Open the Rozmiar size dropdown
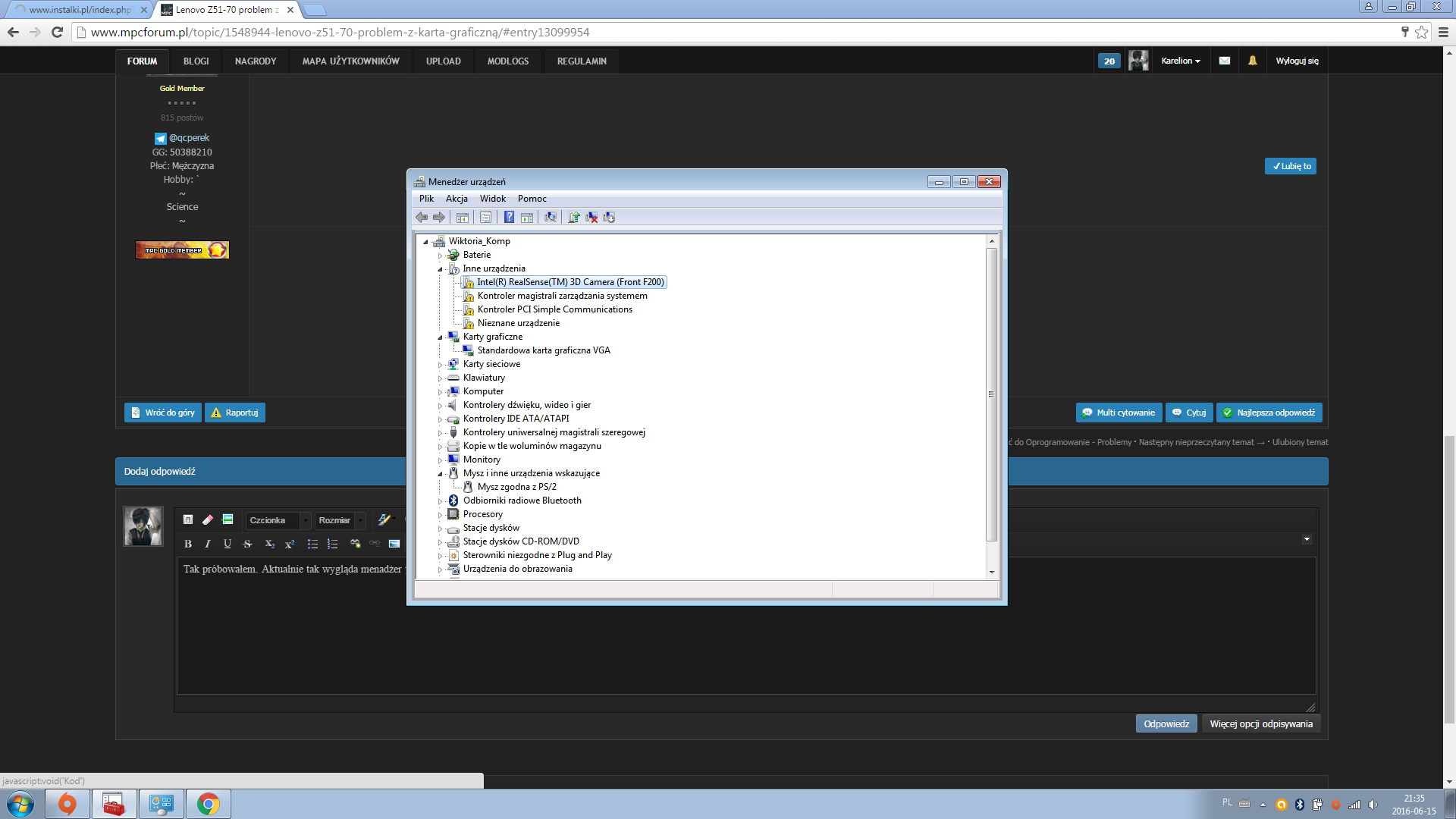1456x819 pixels. click(340, 520)
